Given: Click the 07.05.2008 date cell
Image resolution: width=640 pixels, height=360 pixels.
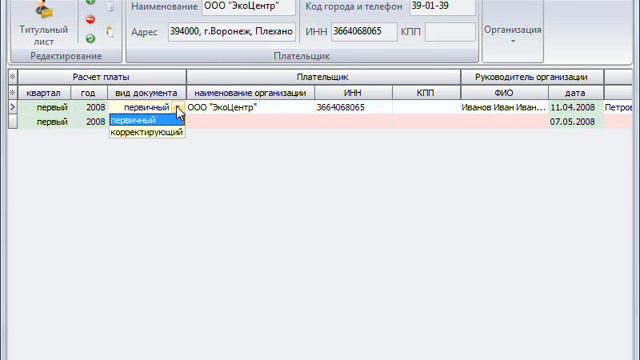Looking at the screenshot, I should coord(576,122).
